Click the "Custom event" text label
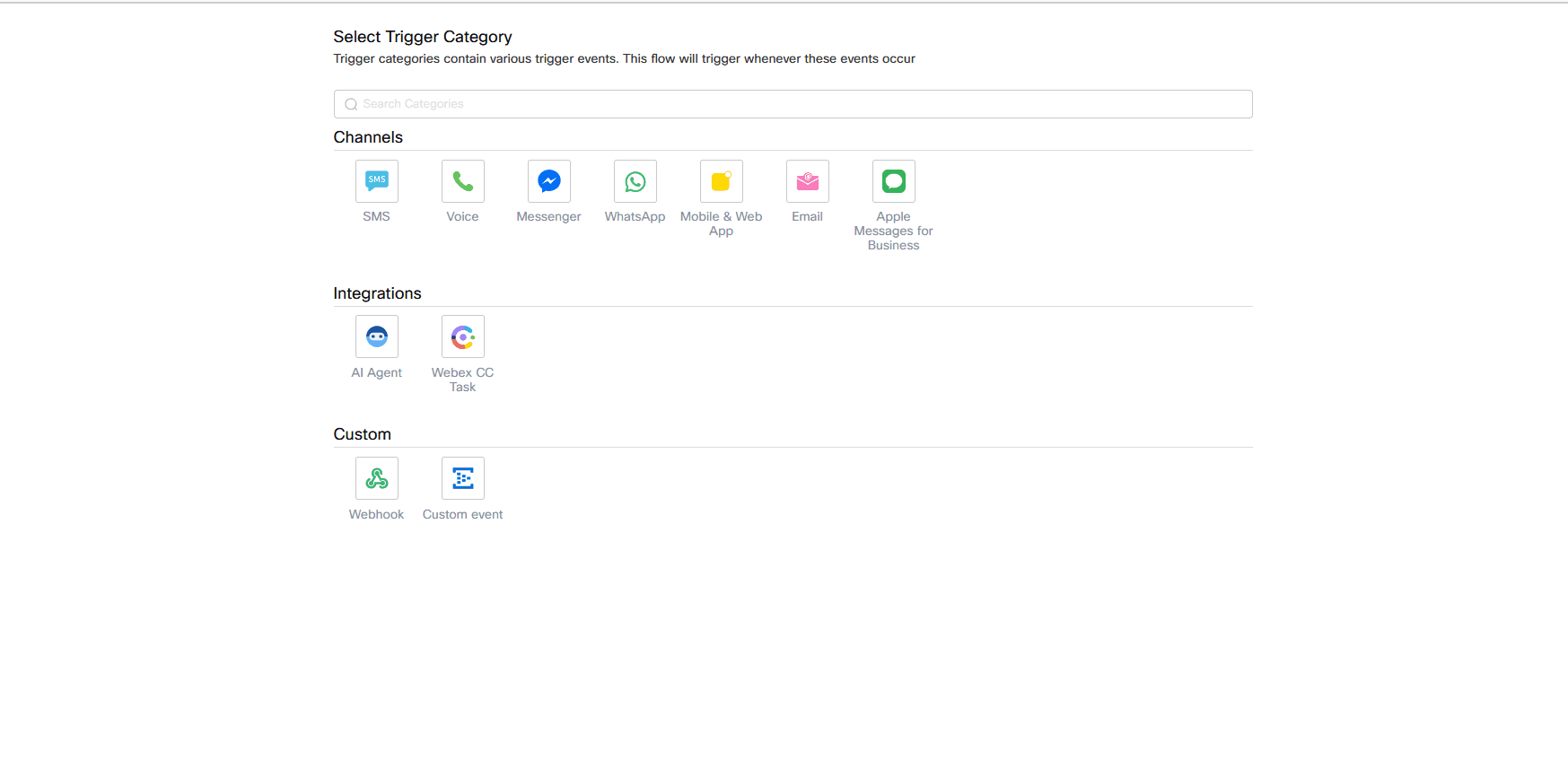 tap(462, 514)
